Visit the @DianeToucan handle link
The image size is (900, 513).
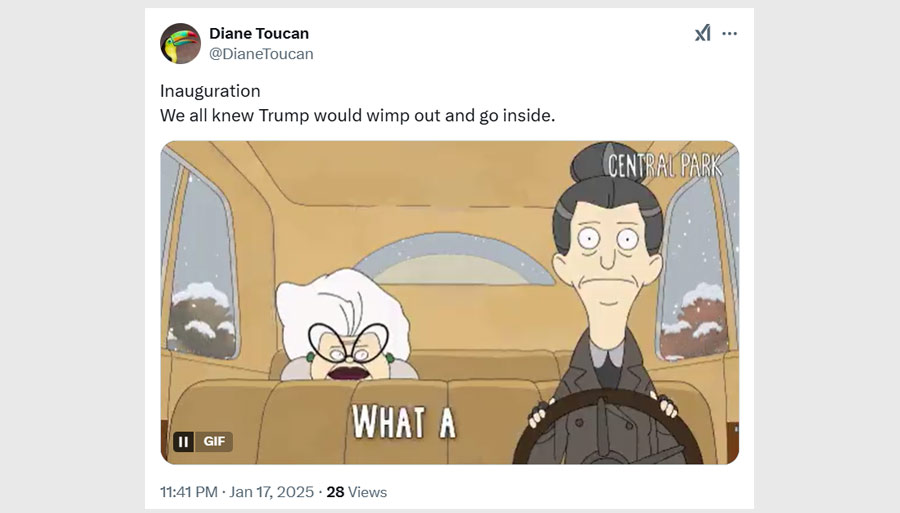[261, 54]
